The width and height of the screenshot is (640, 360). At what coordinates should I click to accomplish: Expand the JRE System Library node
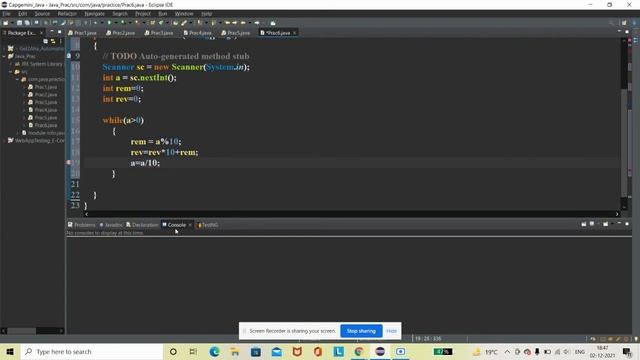[x=11, y=64]
